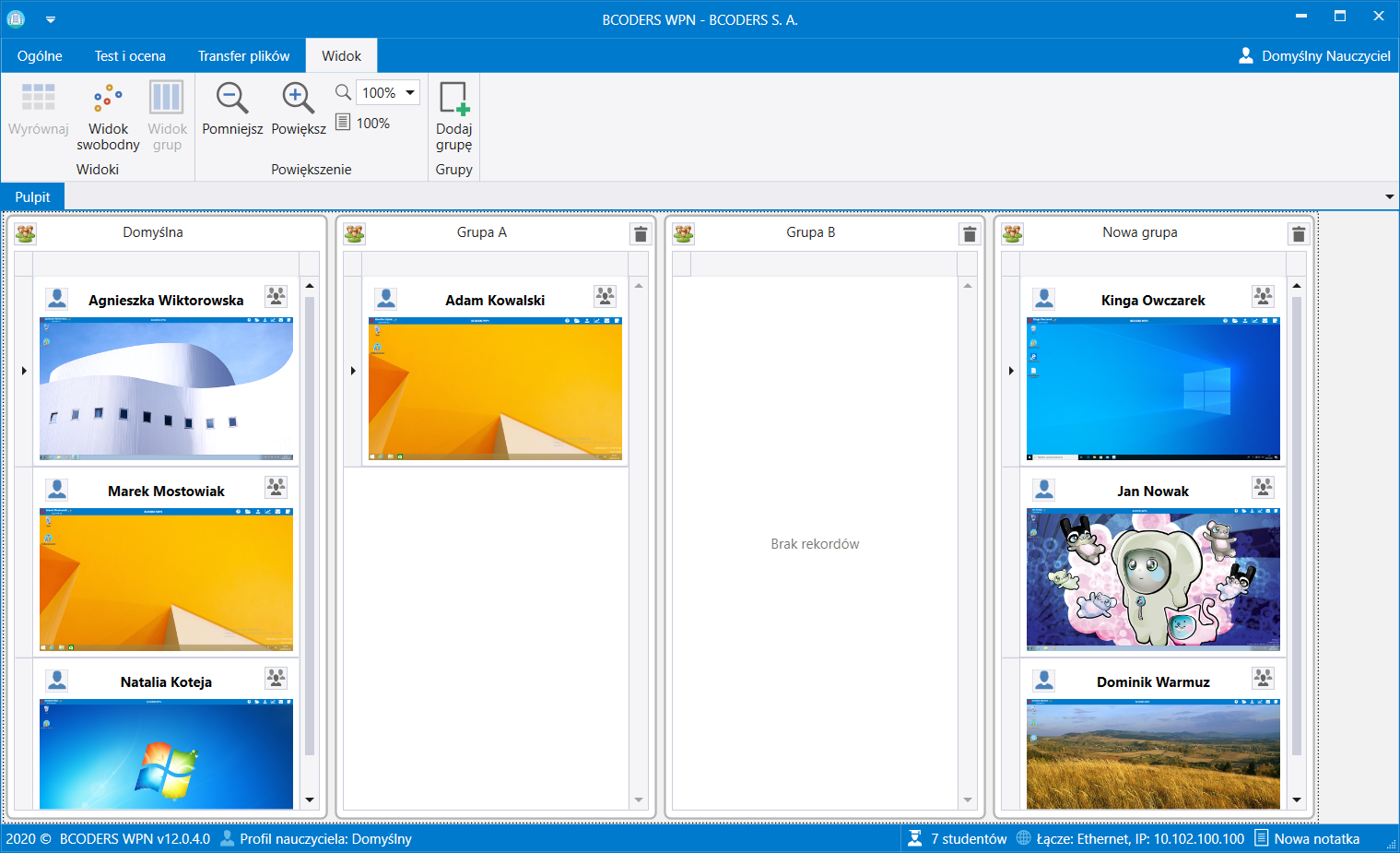Click group icon on Kinga Owczarek card
This screenshot has height=853, width=1400.
click(1263, 296)
